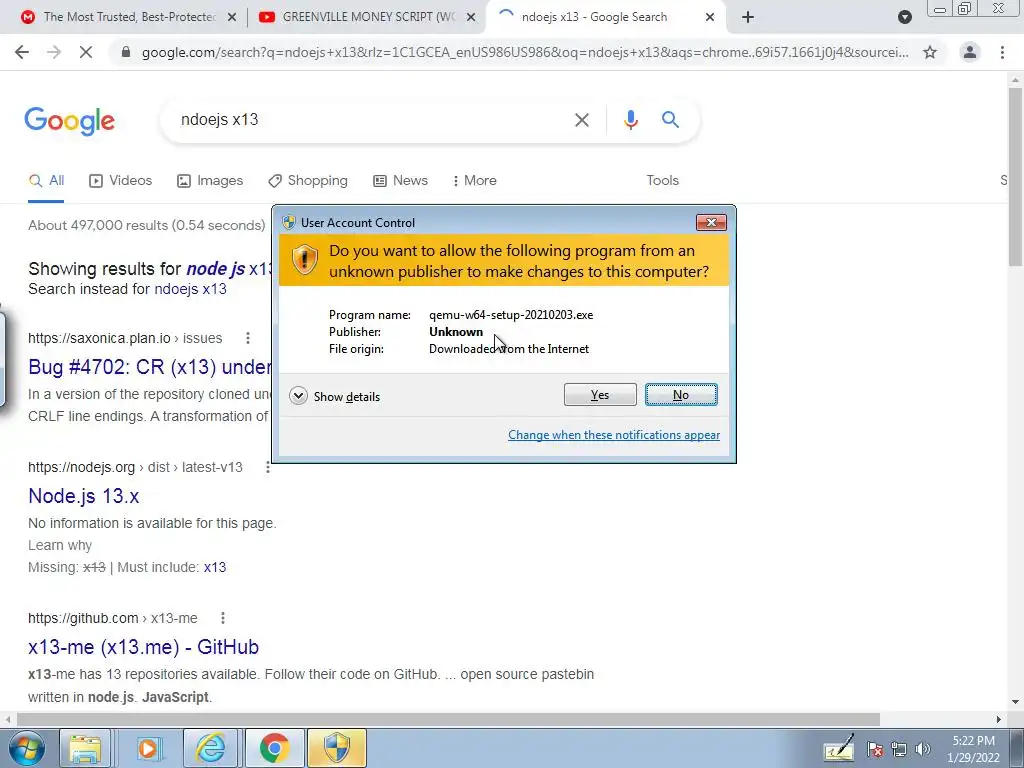Viewport: 1024px width, 768px height.
Task: Open the Node.js 13.x result link
Action: [84, 496]
